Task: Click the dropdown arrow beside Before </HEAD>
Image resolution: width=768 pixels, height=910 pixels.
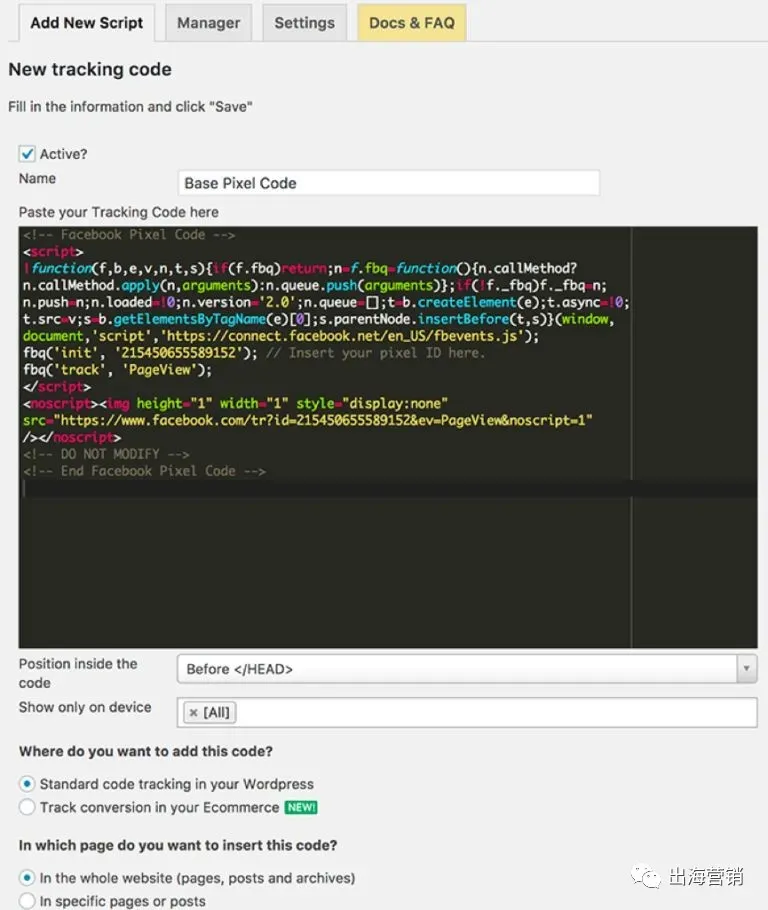Action: (746, 669)
